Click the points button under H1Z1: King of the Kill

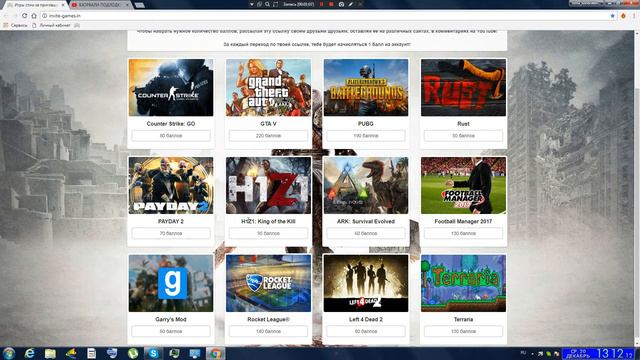tap(268, 233)
